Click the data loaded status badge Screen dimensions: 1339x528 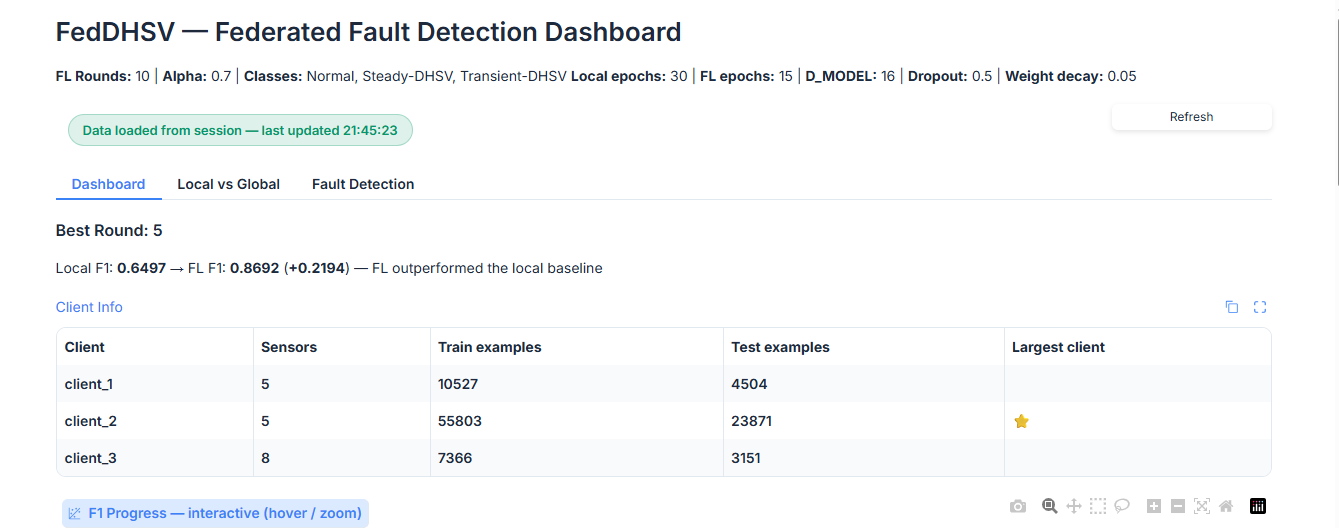point(240,130)
